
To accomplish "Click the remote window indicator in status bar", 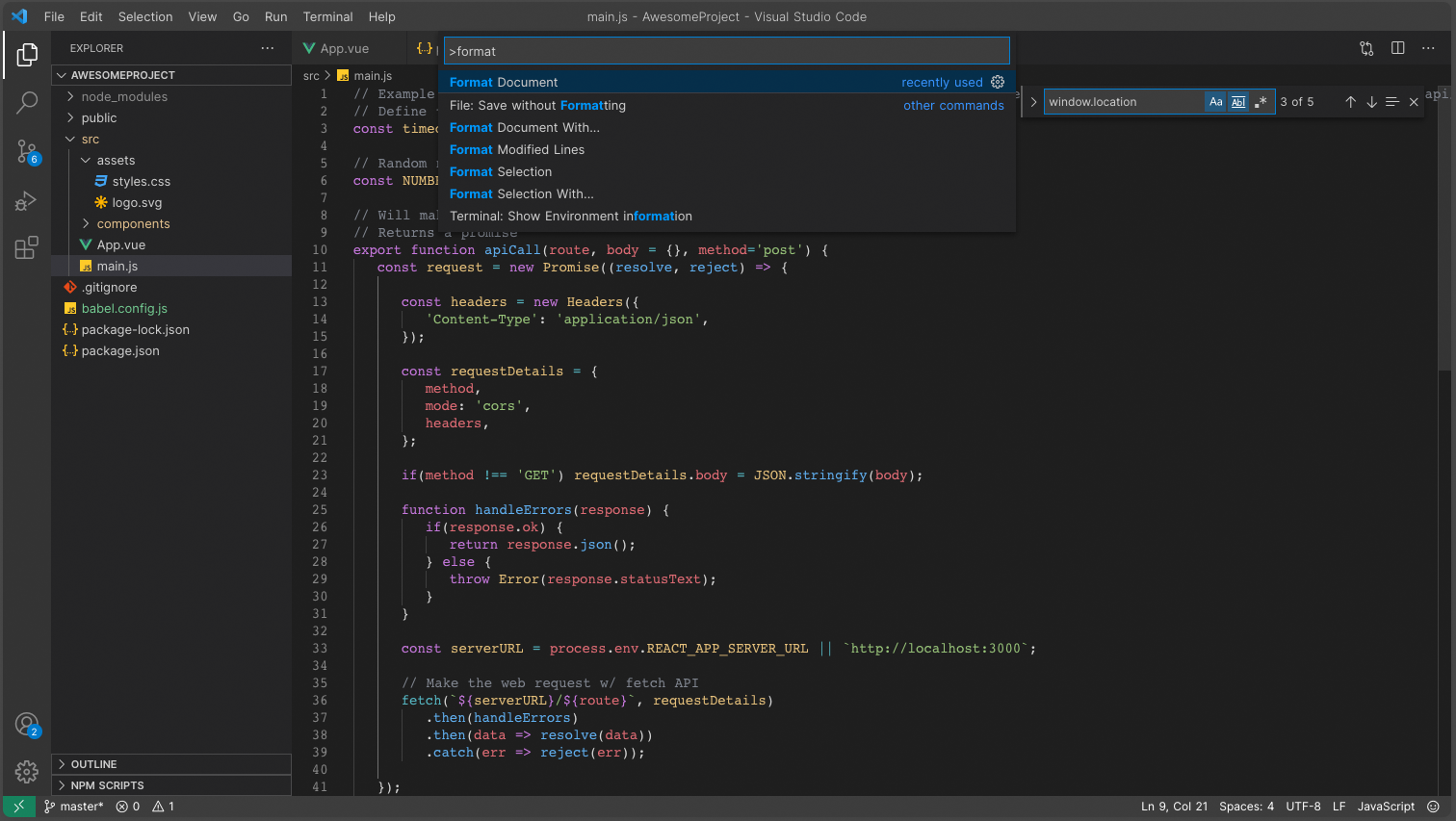I will 19,807.
